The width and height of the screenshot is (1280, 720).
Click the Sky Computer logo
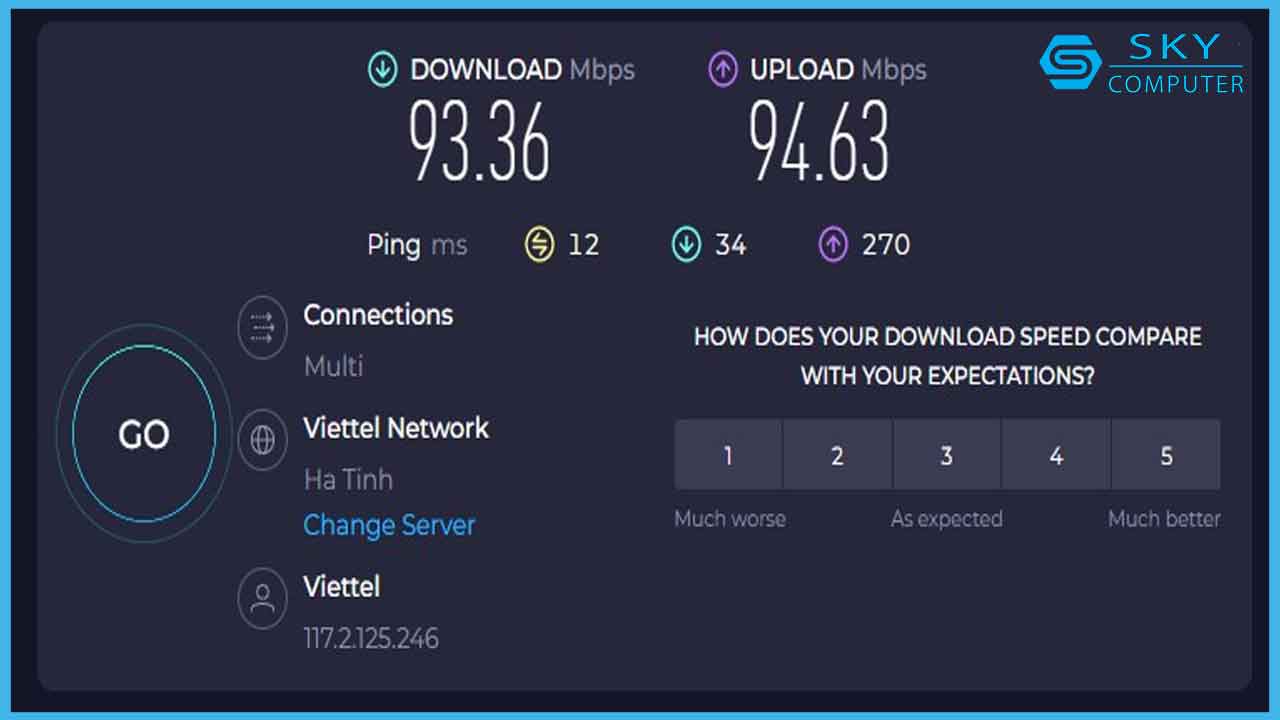pyautogui.click(x=1141, y=63)
